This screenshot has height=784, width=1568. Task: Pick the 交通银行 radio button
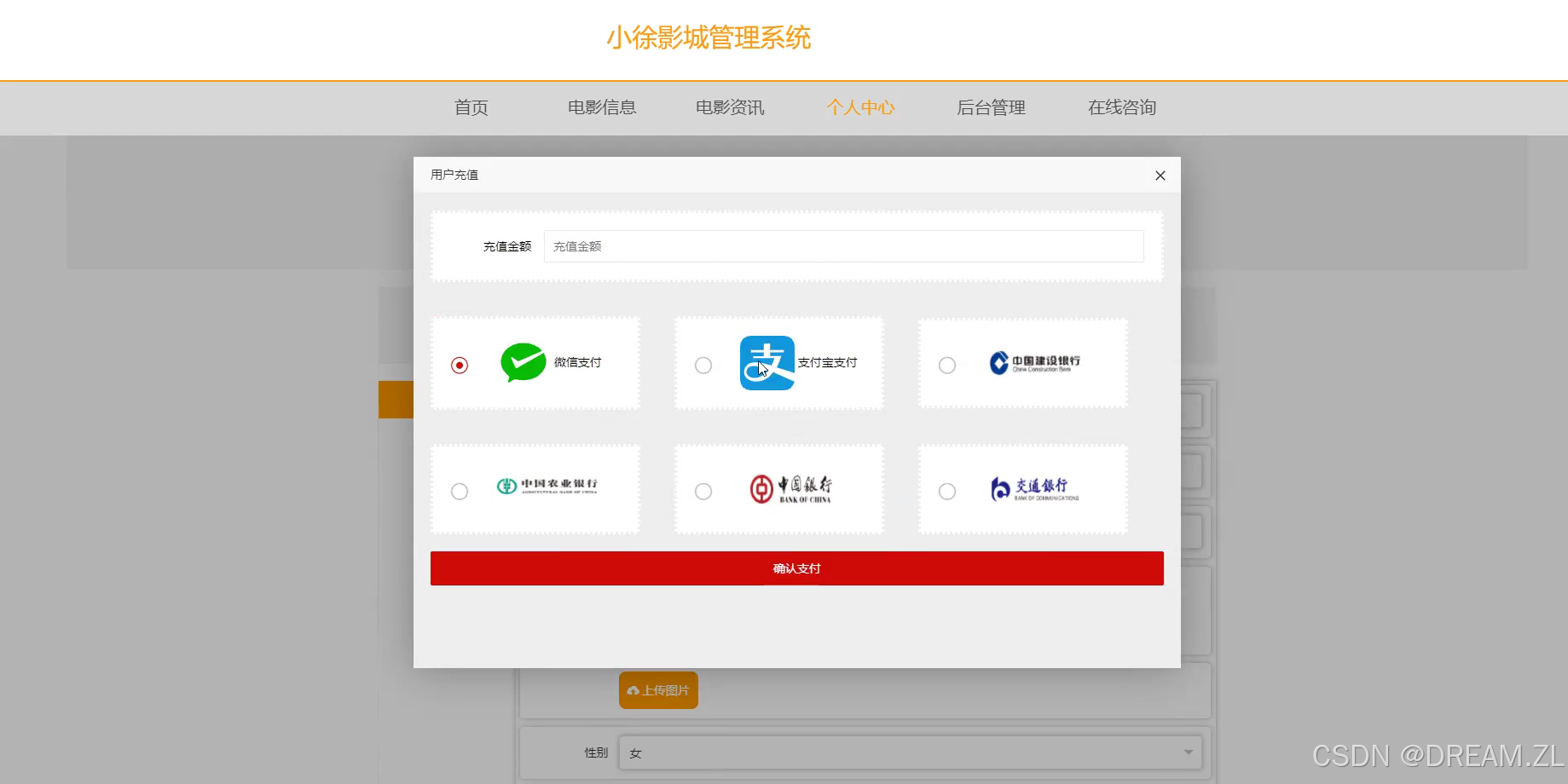[947, 491]
